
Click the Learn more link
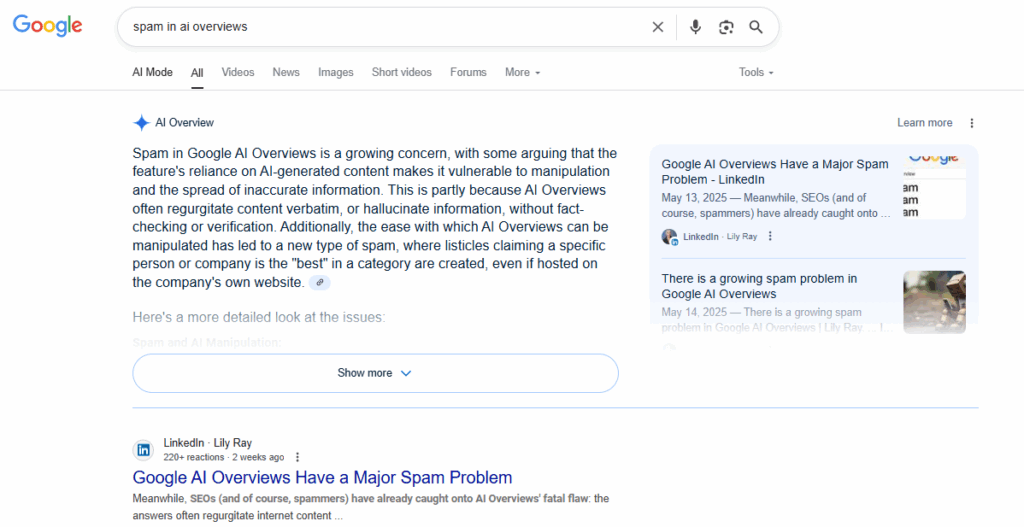pos(925,123)
